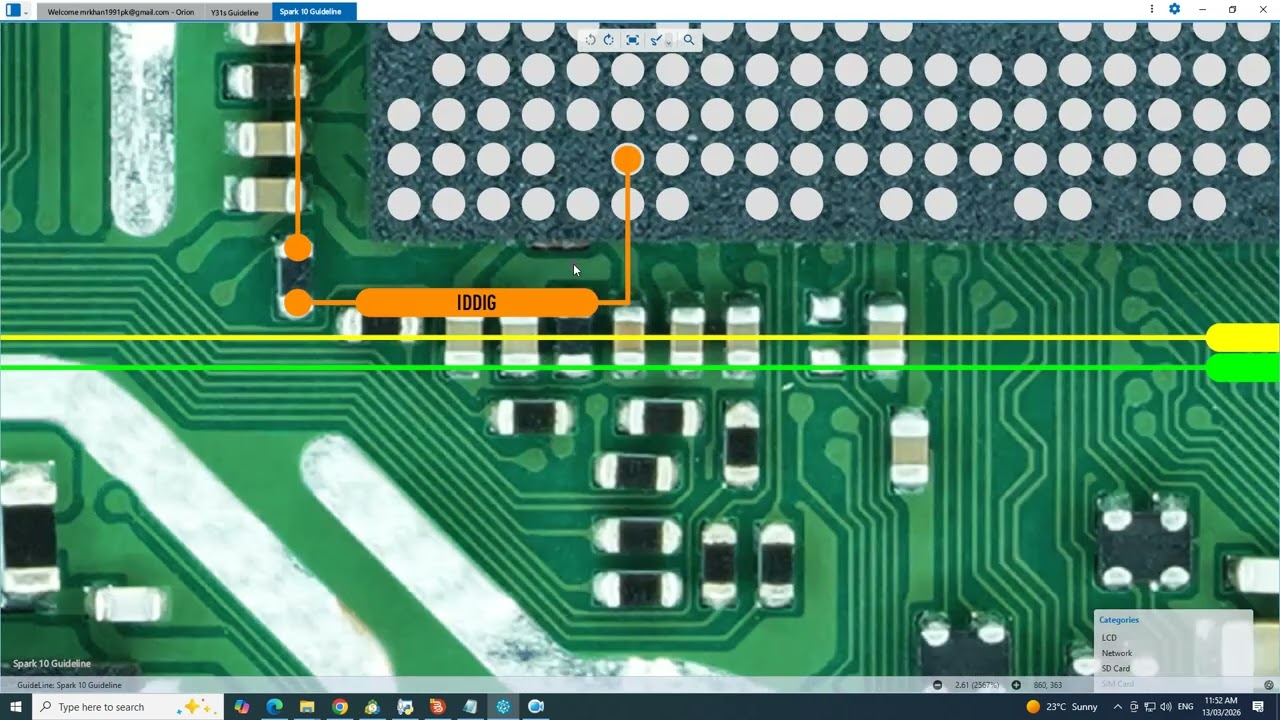The image size is (1280, 720).
Task: Click the green guideline marker at right edge
Action: click(x=1243, y=368)
